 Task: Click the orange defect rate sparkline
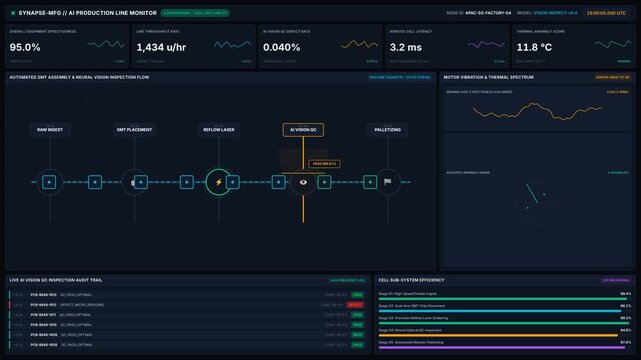pos(360,44)
